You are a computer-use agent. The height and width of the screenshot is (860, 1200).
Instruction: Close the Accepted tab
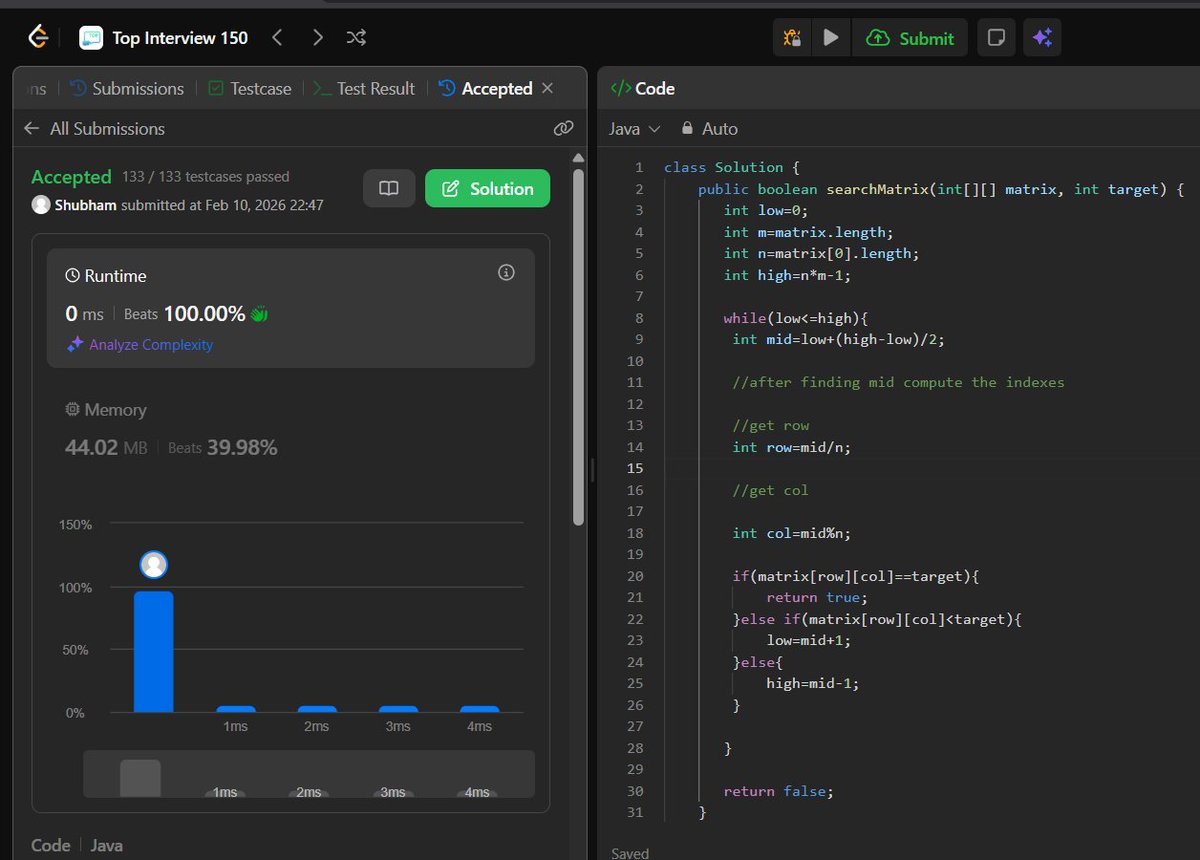click(x=547, y=88)
